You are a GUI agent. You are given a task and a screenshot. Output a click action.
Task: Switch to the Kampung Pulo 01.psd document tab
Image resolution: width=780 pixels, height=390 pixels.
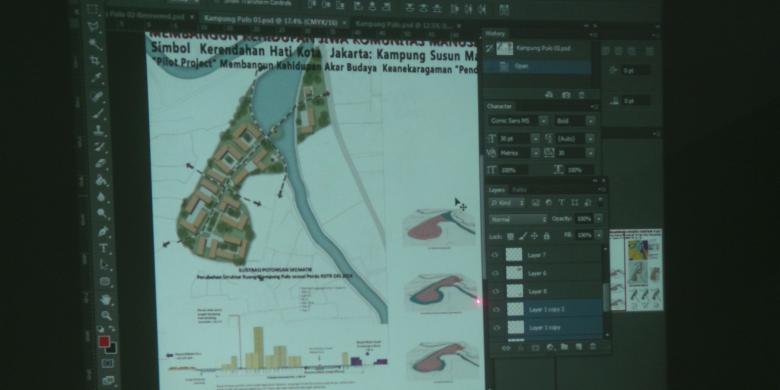coord(271,23)
